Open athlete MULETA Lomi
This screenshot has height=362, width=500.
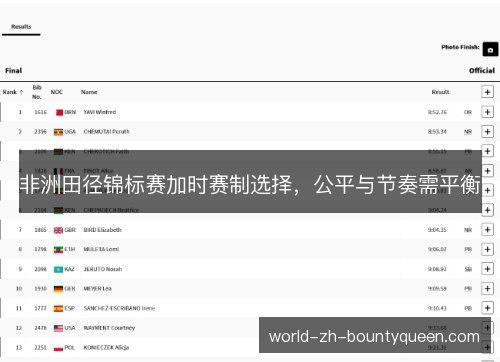click(x=101, y=249)
